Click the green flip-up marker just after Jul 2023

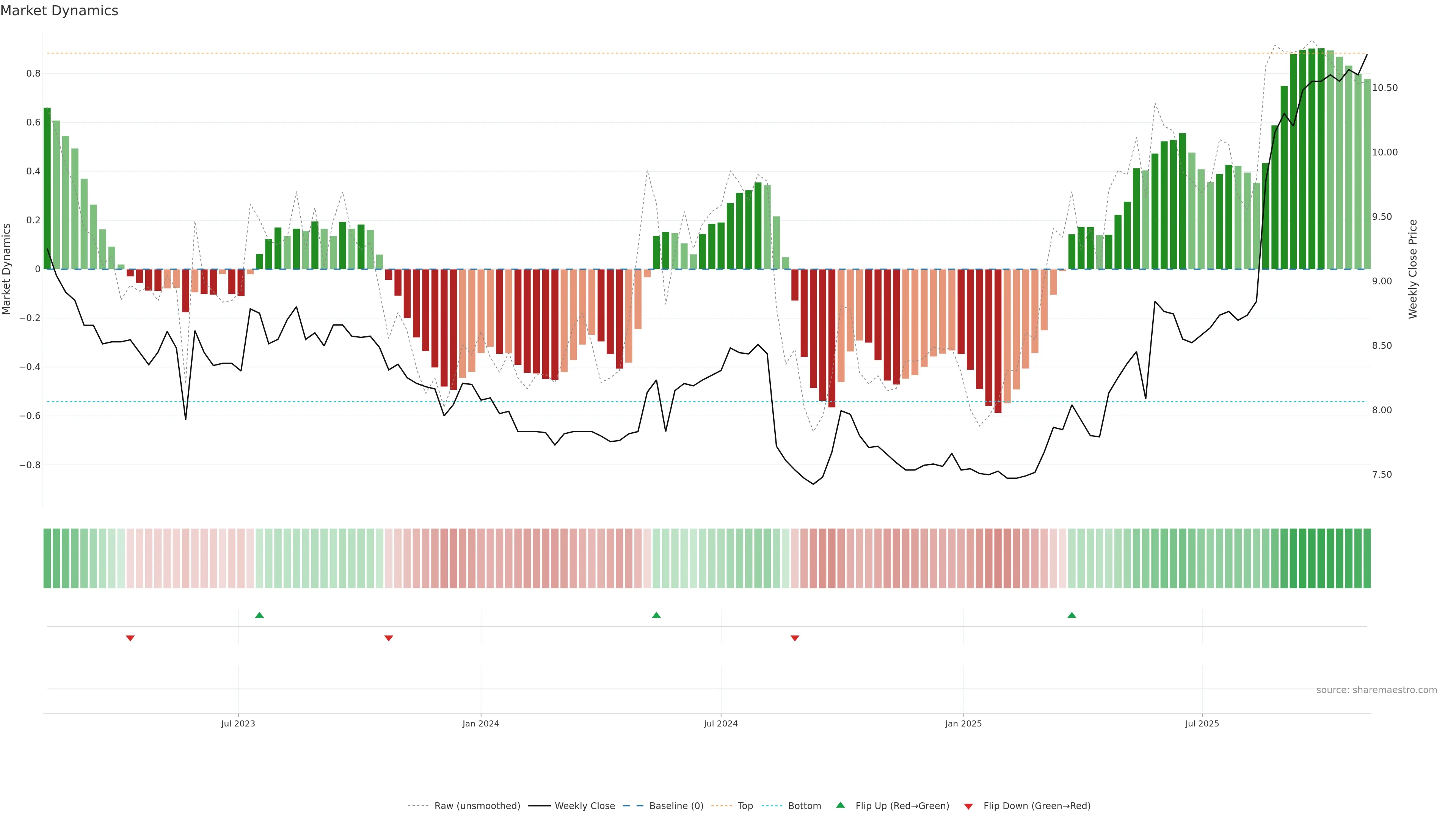(259, 615)
